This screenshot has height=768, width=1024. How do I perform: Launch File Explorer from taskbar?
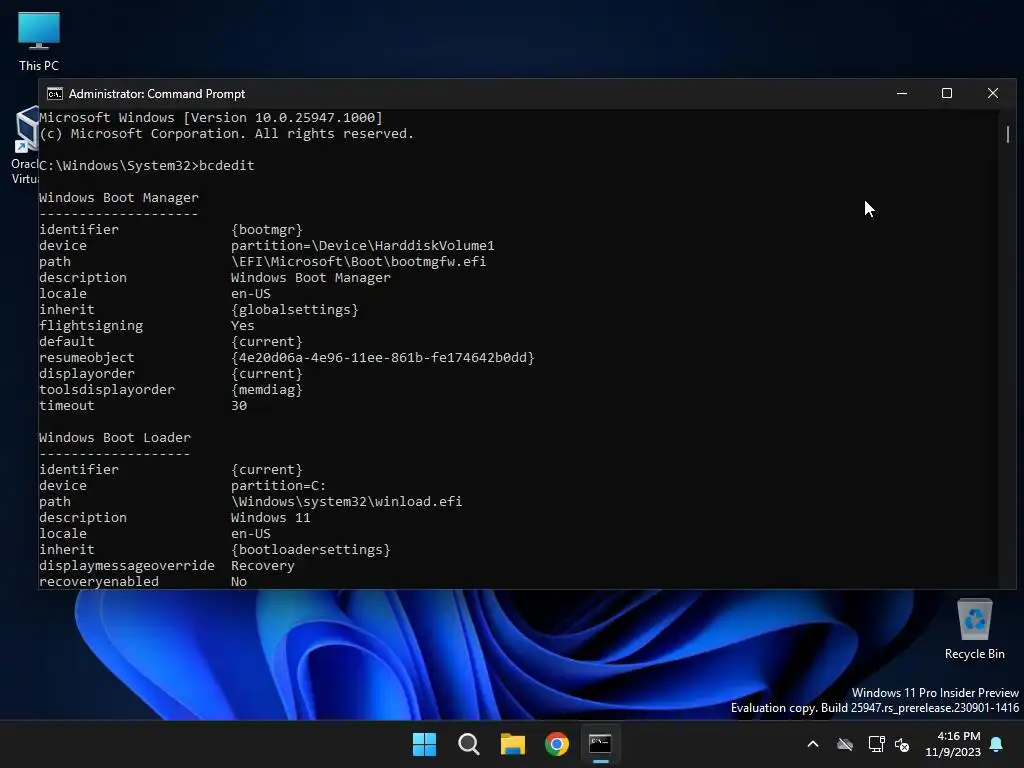coord(513,744)
